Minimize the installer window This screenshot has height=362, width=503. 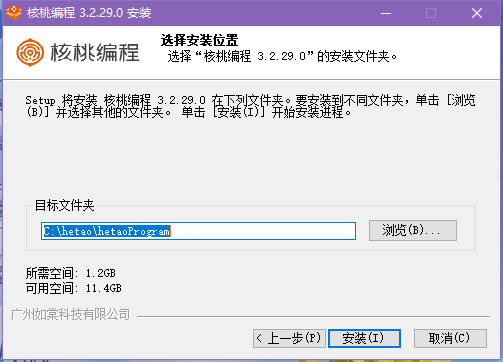[x=386, y=13]
